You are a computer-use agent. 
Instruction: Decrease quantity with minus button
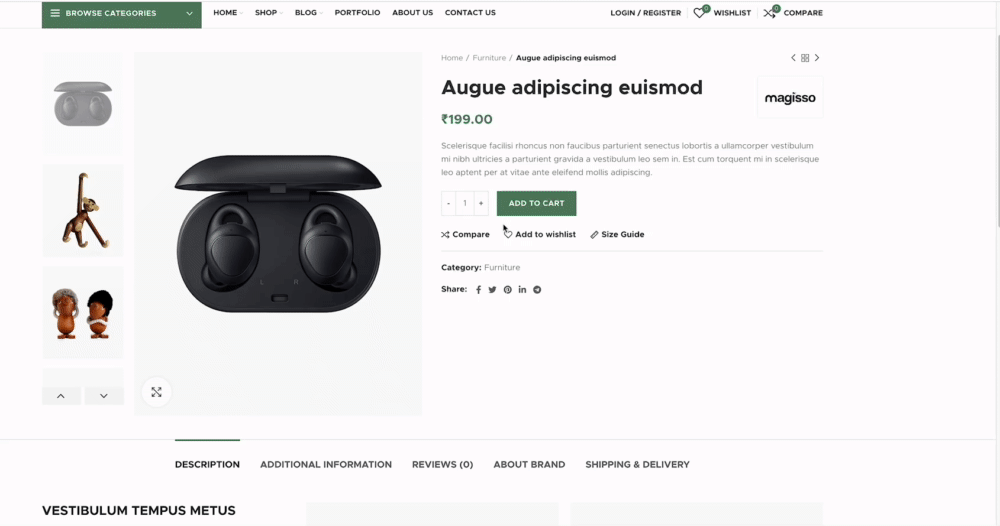click(x=448, y=203)
